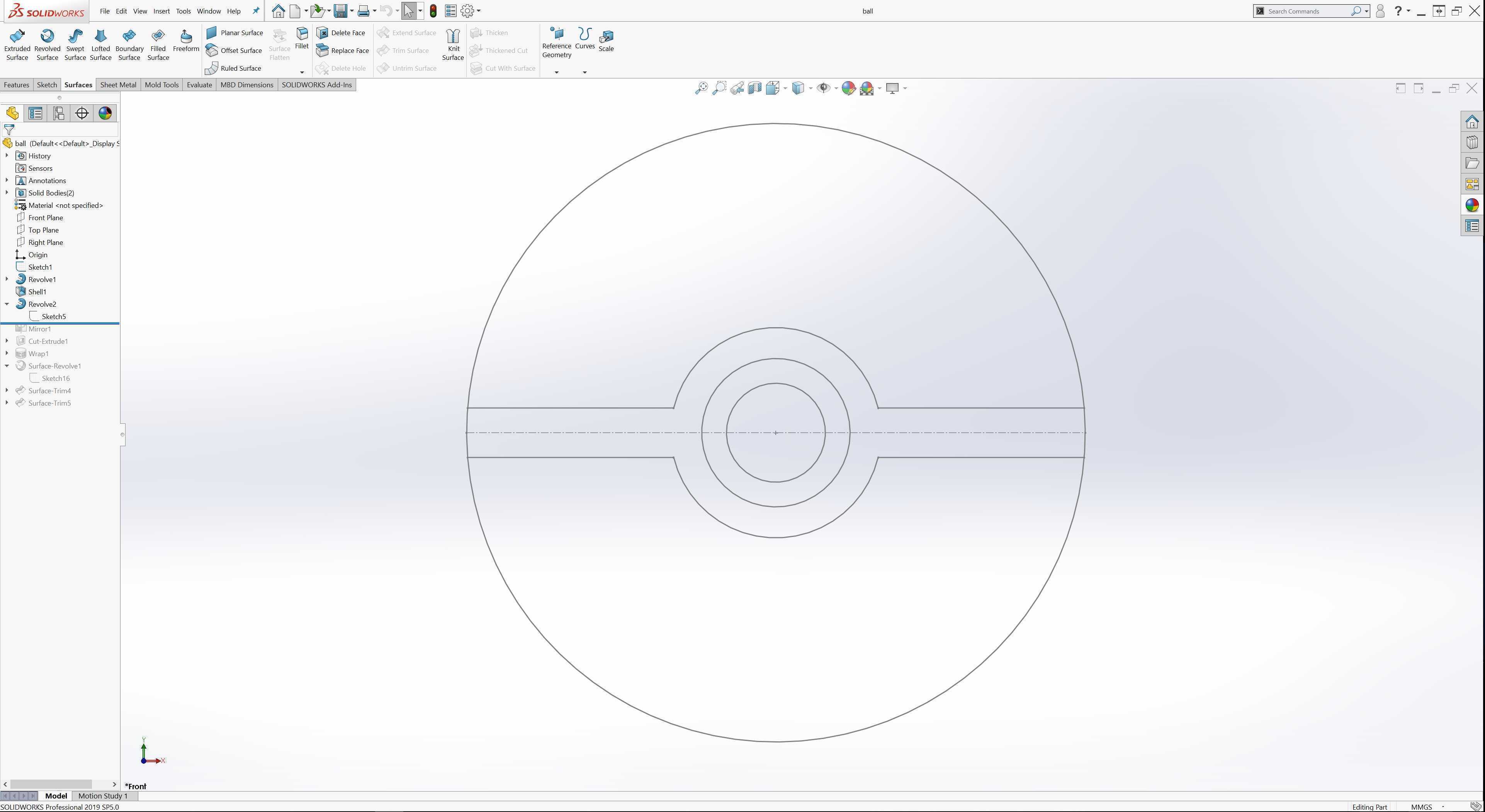Click the Knit Surface tool
Image resolution: width=1485 pixels, height=812 pixels.
click(453, 45)
